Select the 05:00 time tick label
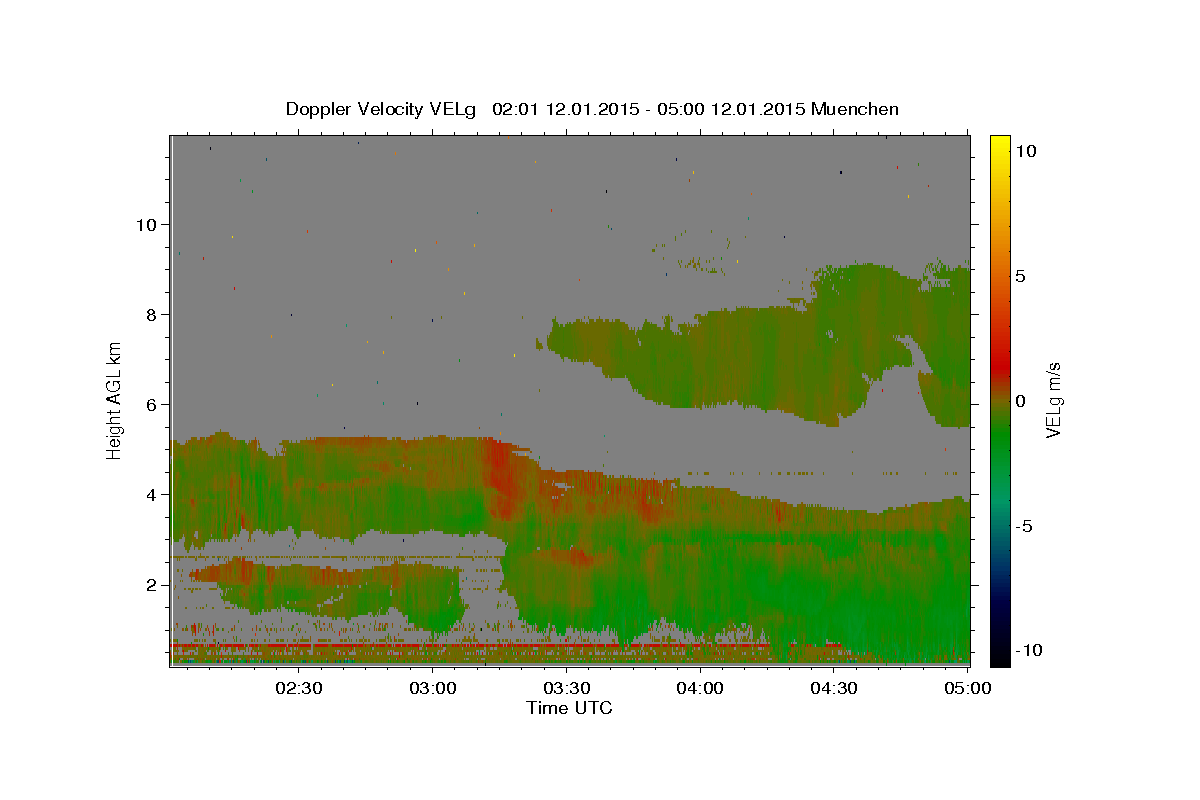The height and width of the screenshot is (800, 1200). click(x=967, y=688)
